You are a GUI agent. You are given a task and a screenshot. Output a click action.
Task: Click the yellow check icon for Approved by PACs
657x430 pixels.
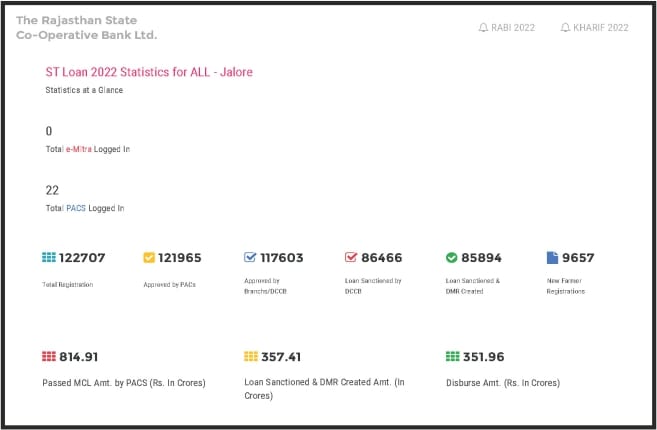point(149,258)
